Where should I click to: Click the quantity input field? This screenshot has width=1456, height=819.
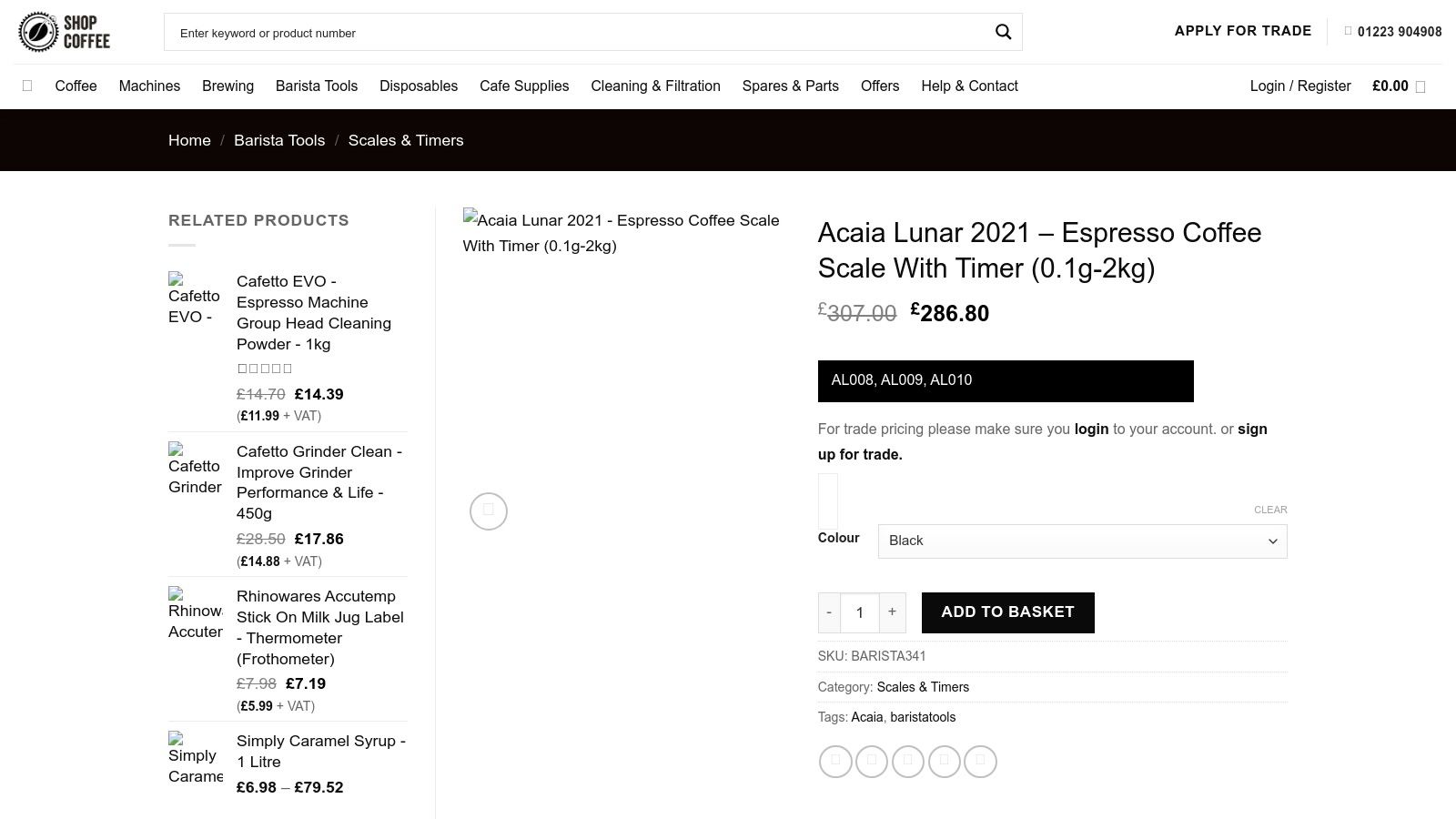860,612
